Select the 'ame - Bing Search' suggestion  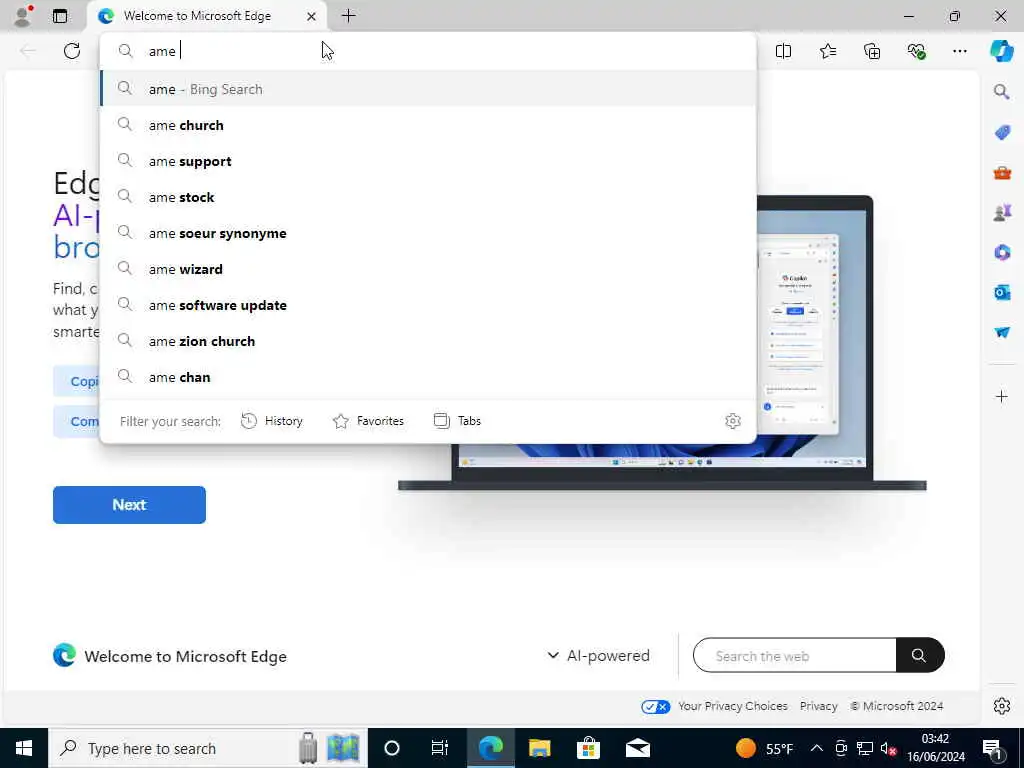tap(428, 89)
